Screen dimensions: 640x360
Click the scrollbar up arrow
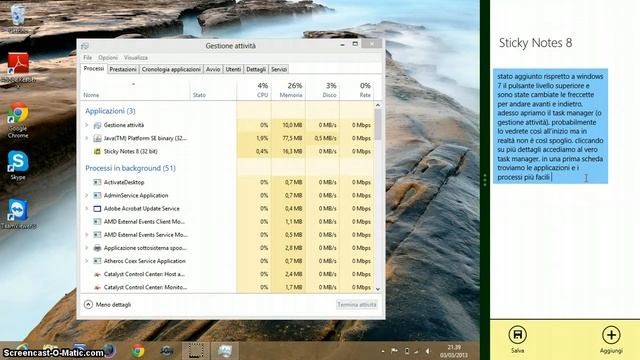[x=378, y=105]
